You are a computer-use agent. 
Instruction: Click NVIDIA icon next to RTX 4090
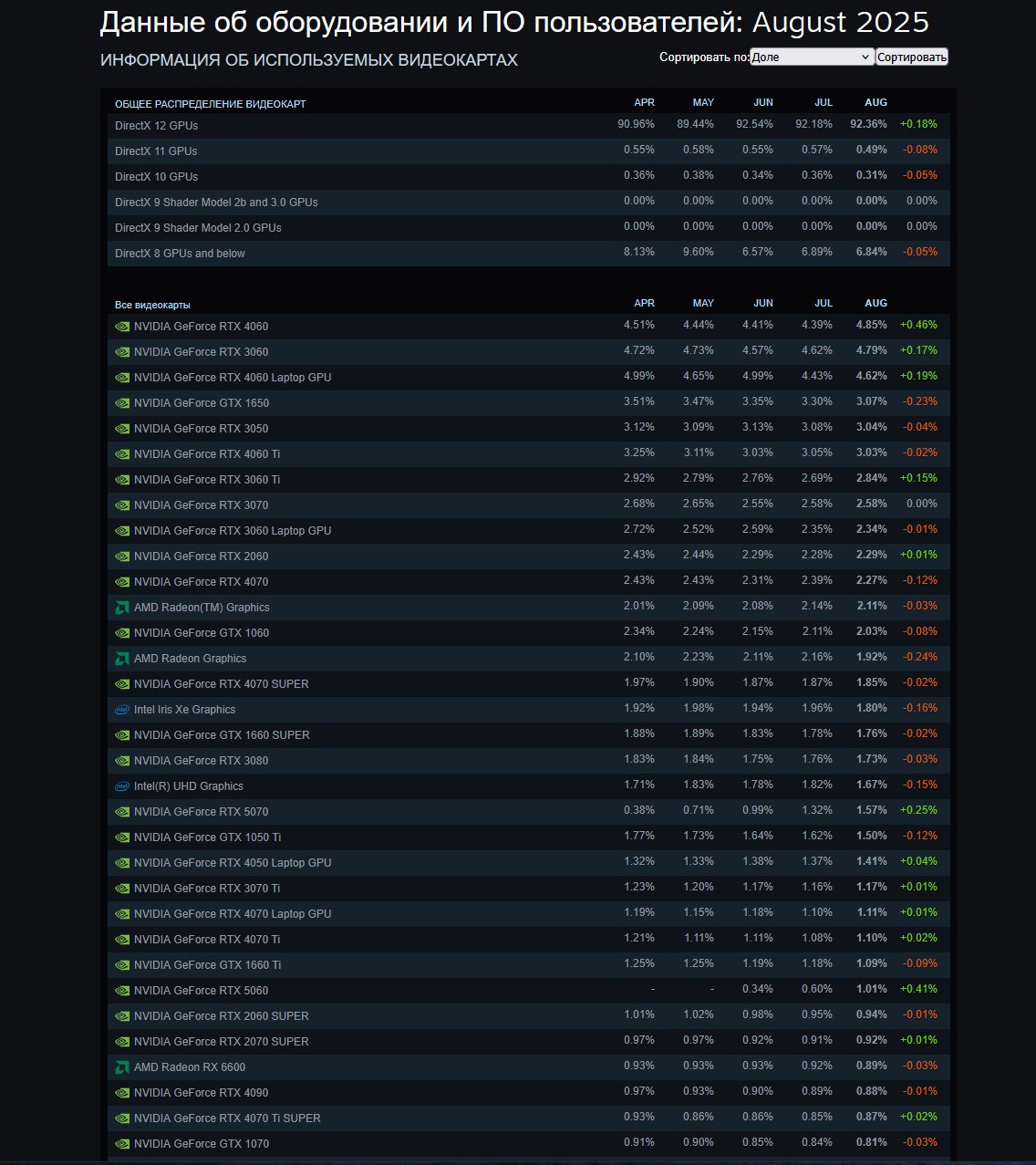pos(122,1092)
